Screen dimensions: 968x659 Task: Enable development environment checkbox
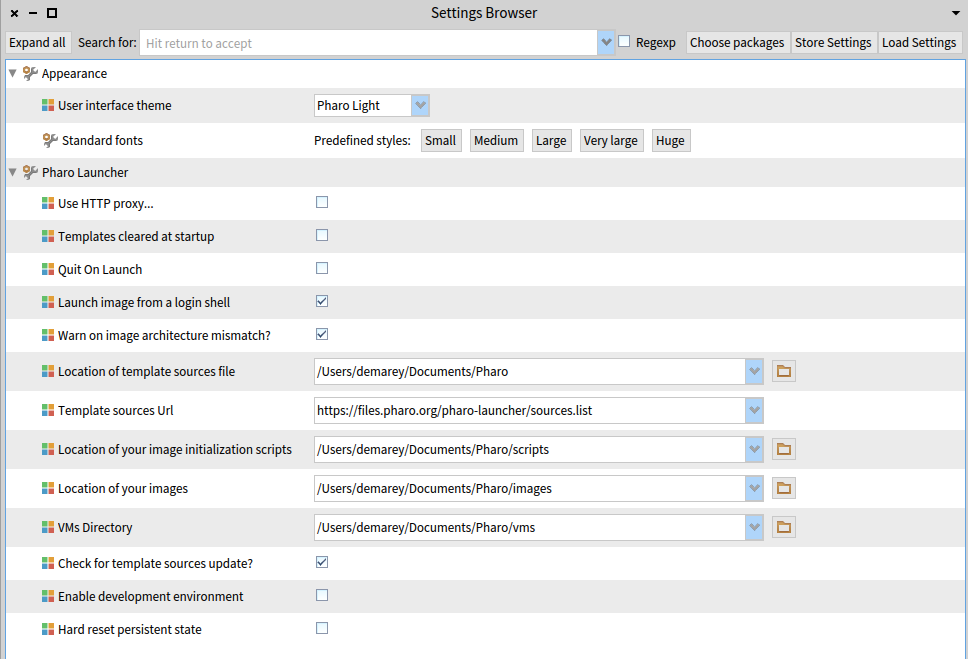(322, 595)
